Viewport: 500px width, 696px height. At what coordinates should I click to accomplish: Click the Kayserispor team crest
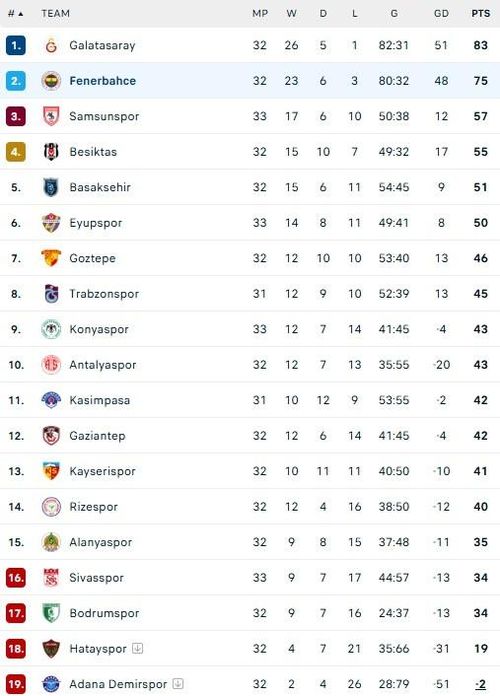(51, 471)
